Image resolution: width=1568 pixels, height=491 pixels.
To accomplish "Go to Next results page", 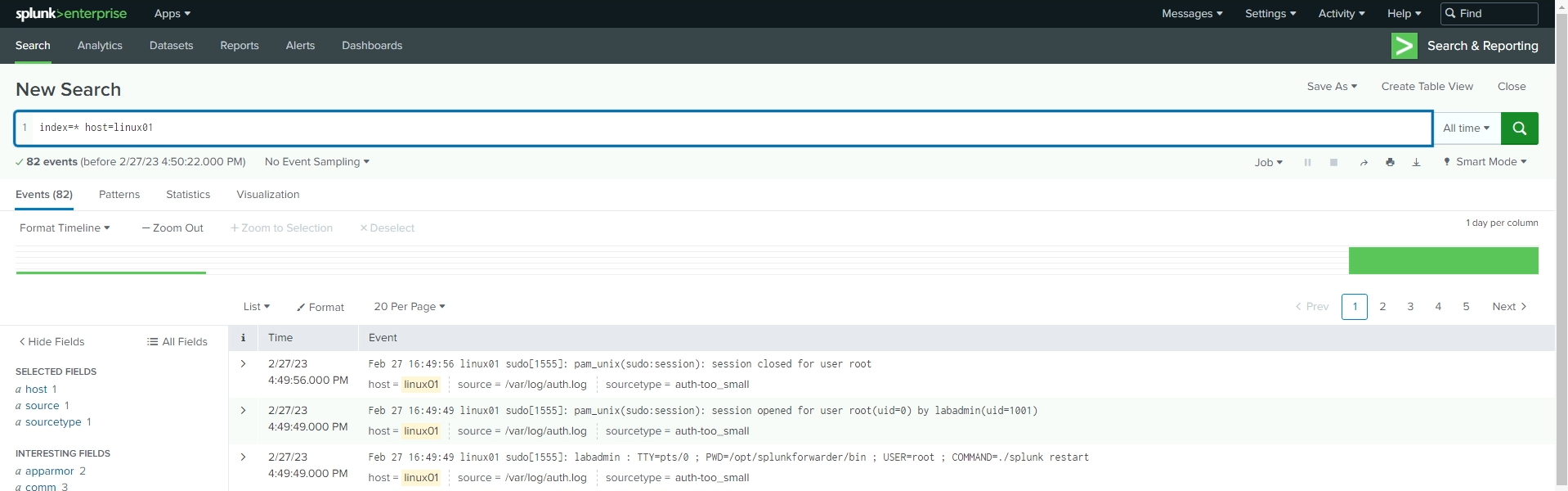I will coord(1509,307).
